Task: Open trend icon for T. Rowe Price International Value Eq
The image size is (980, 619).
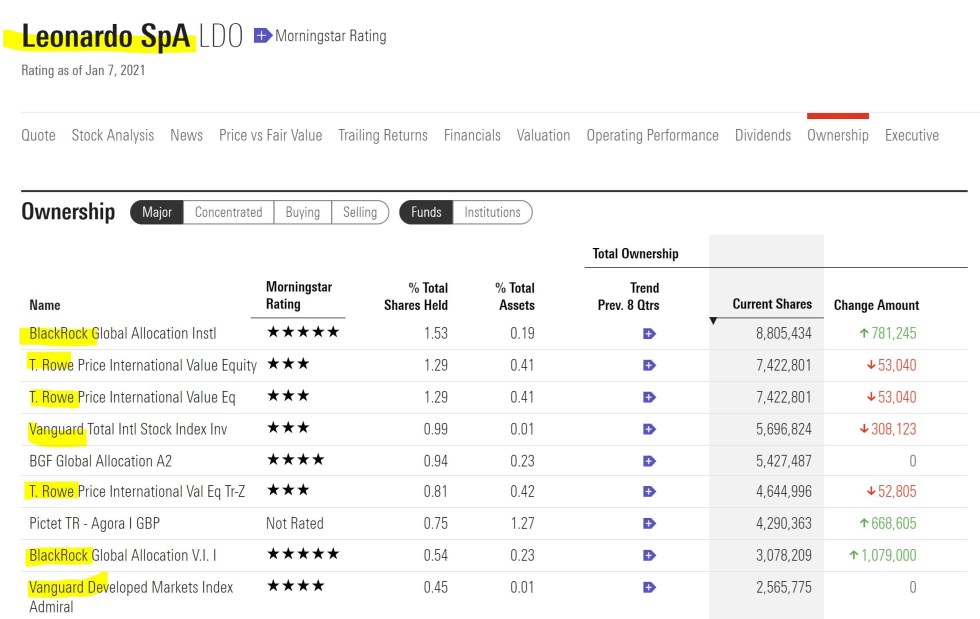Action: [649, 397]
